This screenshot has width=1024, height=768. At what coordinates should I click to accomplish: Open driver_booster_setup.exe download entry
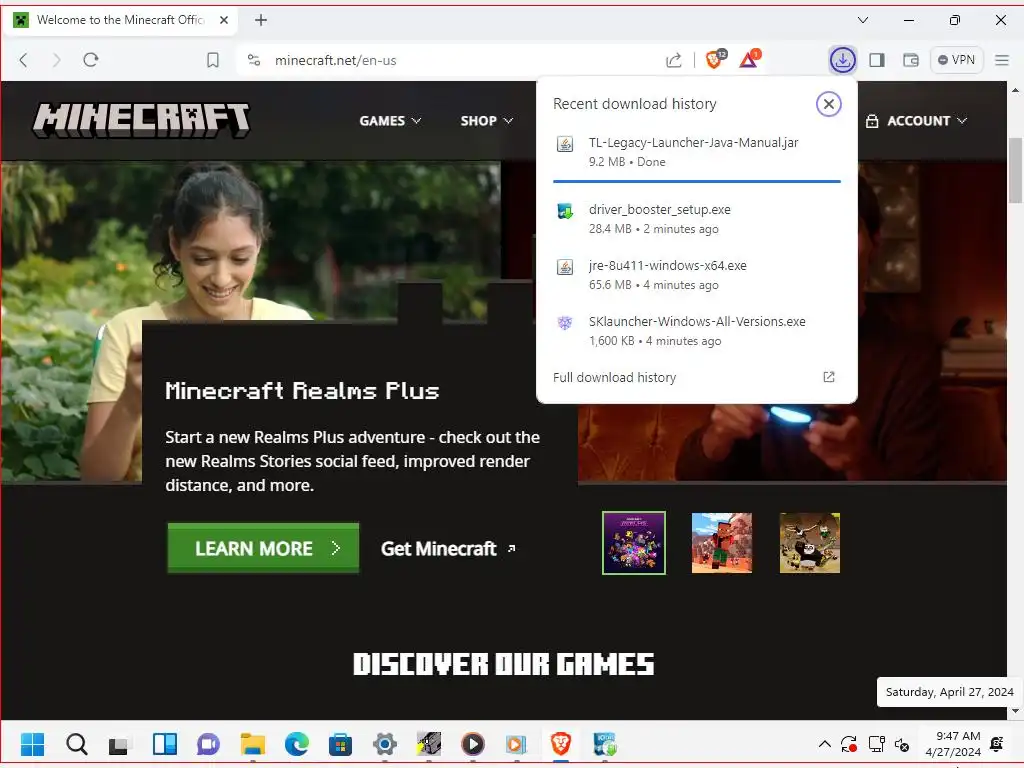[x=697, y=219]
